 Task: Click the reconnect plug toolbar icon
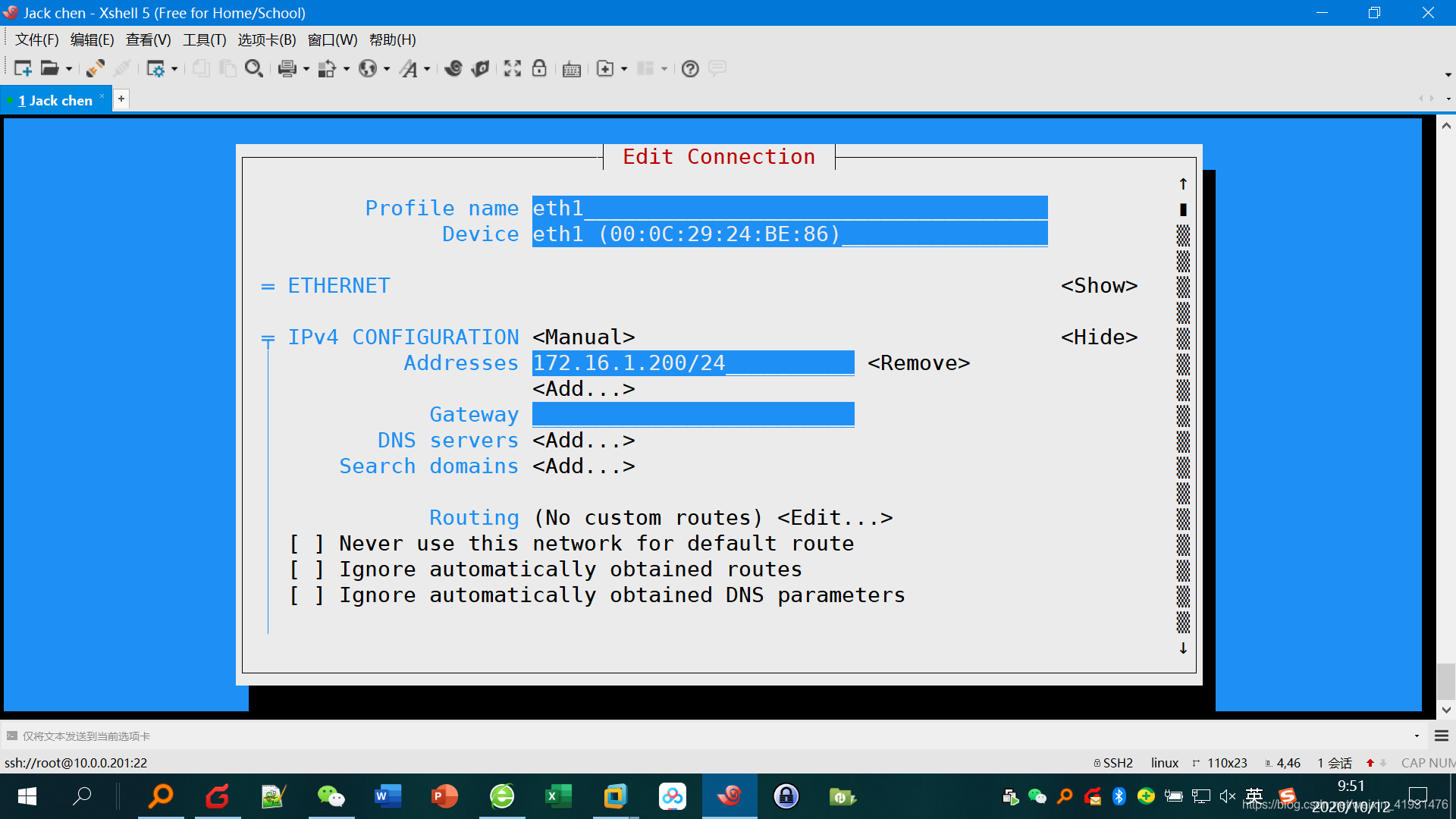pos(95,69)
